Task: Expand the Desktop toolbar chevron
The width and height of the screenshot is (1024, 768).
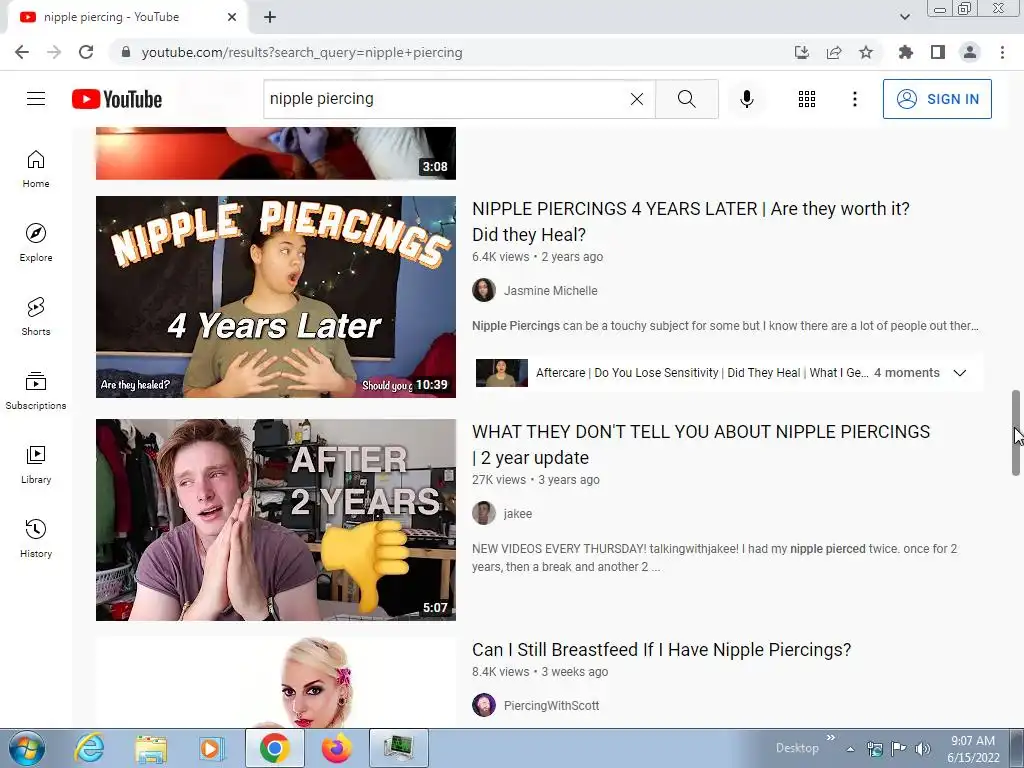Action: tap(831, 738)
